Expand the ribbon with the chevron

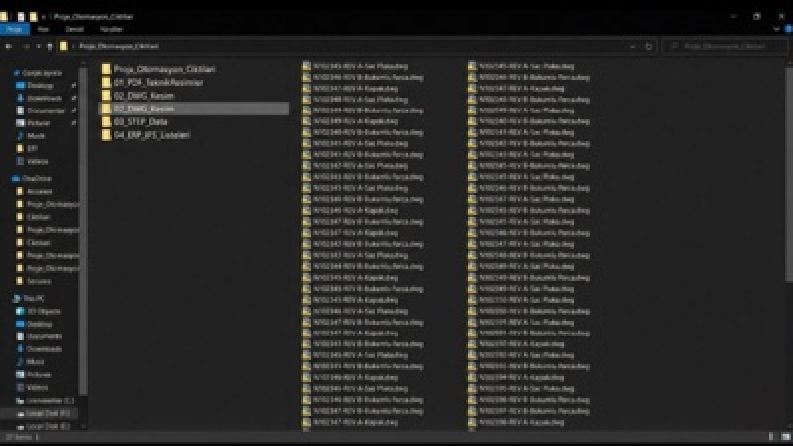776,29
